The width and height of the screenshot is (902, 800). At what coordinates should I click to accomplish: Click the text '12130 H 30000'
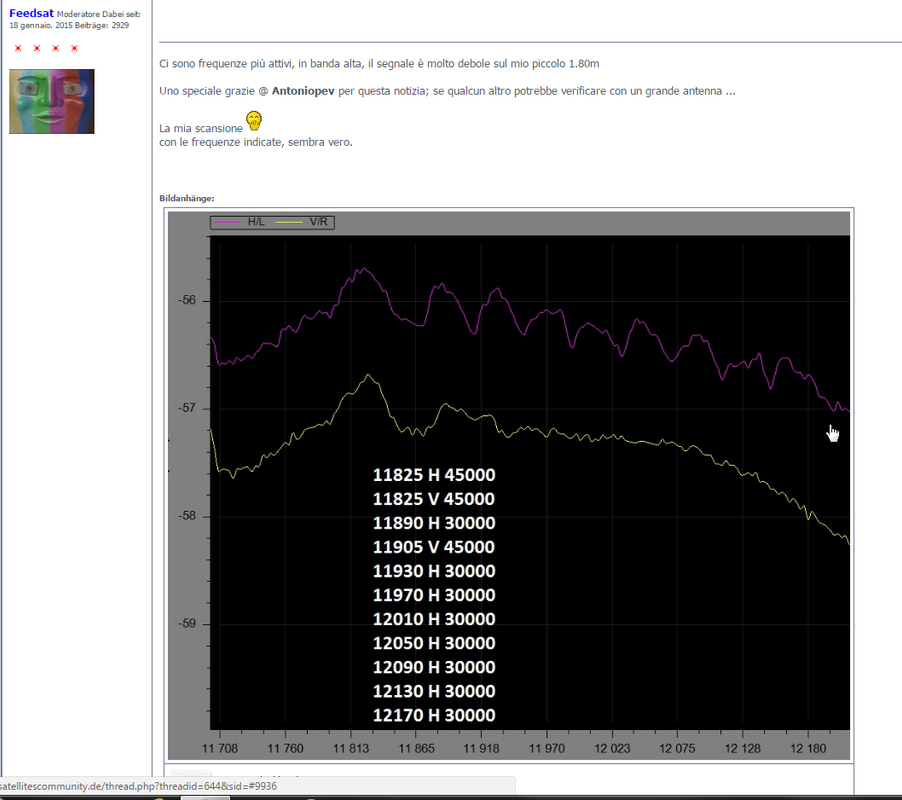434,691
